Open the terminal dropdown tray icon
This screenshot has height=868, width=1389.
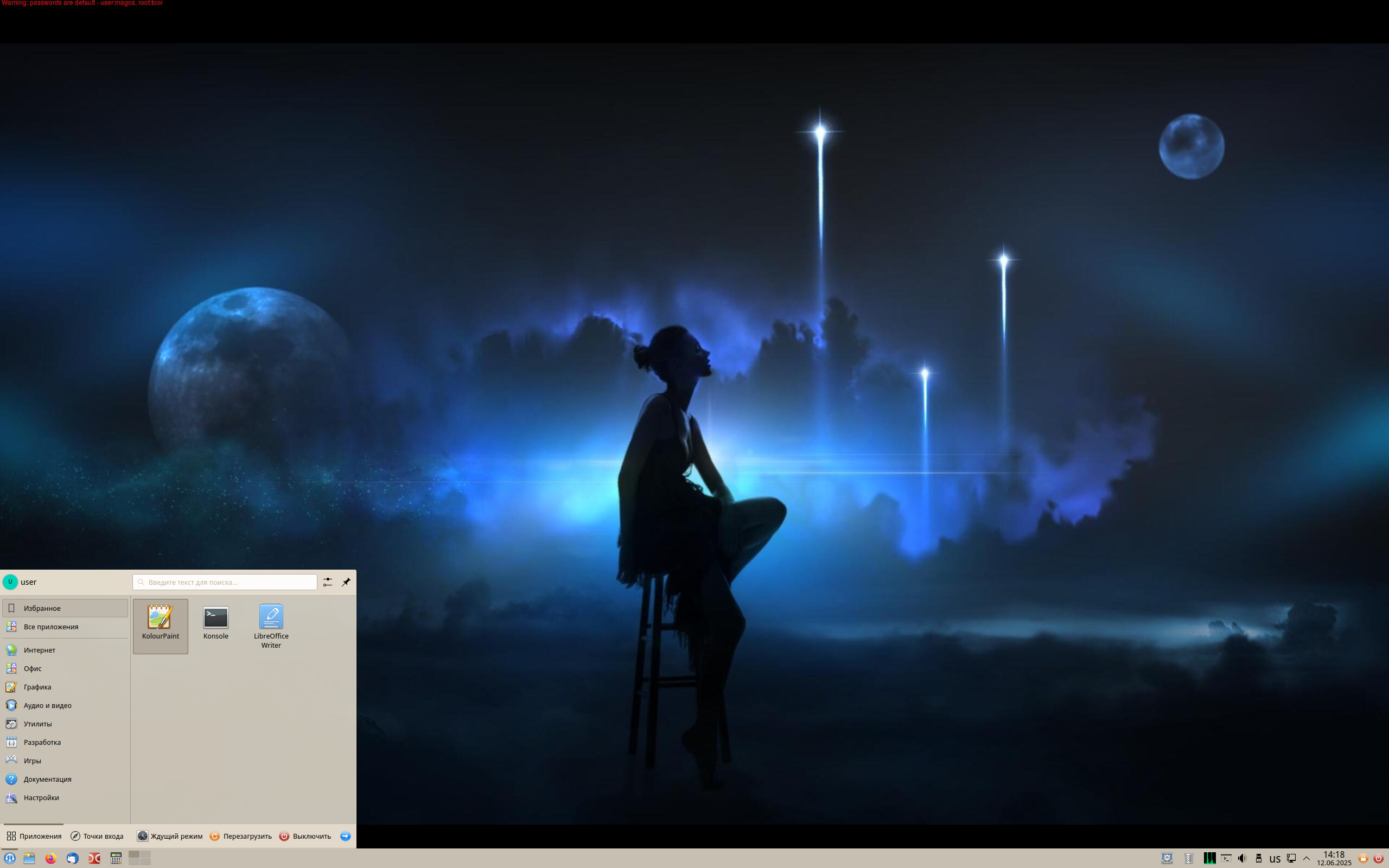1226,858
